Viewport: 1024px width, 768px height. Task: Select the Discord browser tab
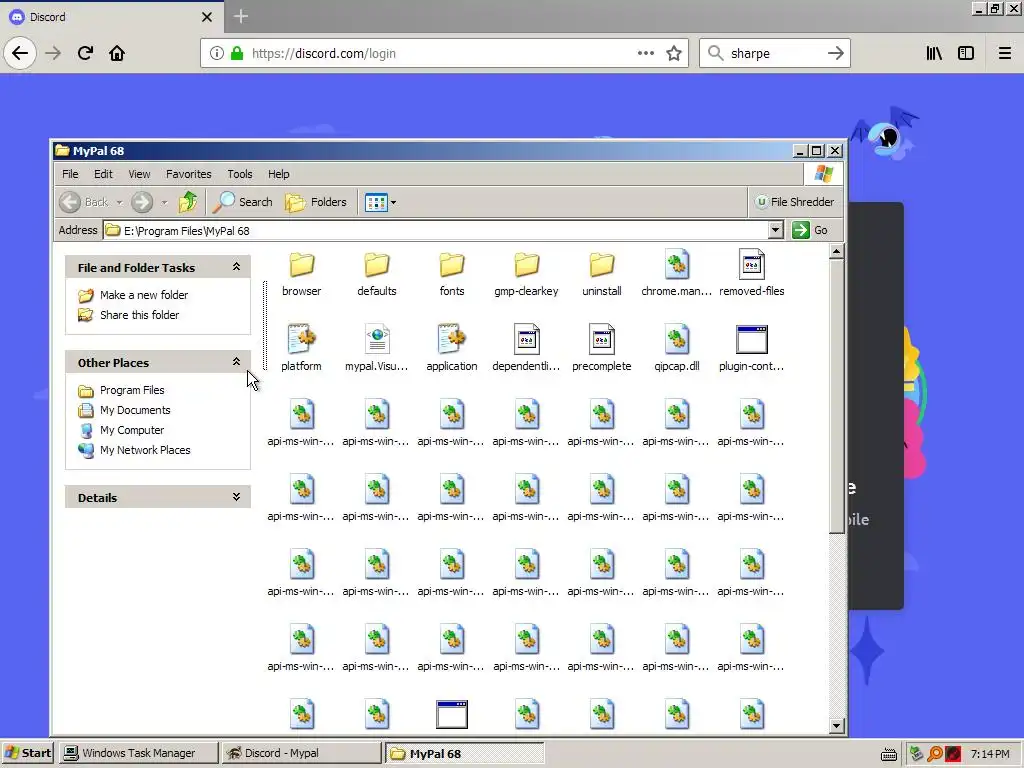111,17
